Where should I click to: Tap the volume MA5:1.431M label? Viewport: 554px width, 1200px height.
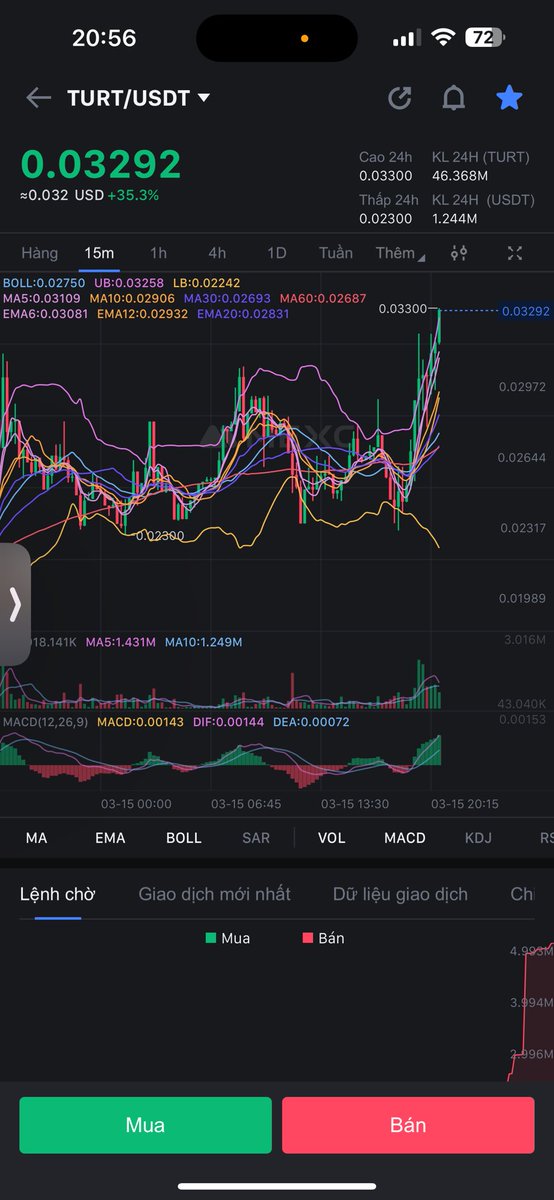121,641
